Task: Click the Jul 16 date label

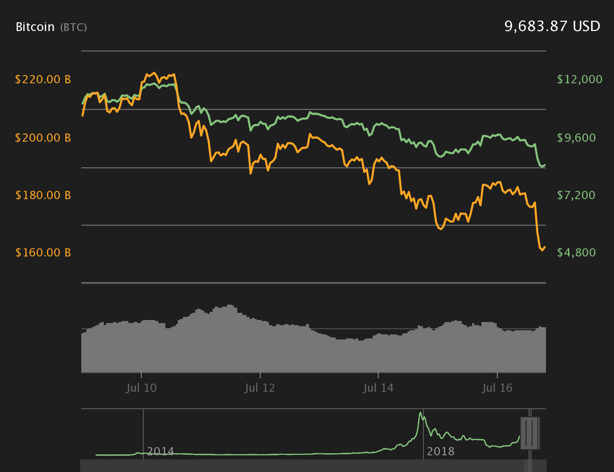Action: (497, 388)
